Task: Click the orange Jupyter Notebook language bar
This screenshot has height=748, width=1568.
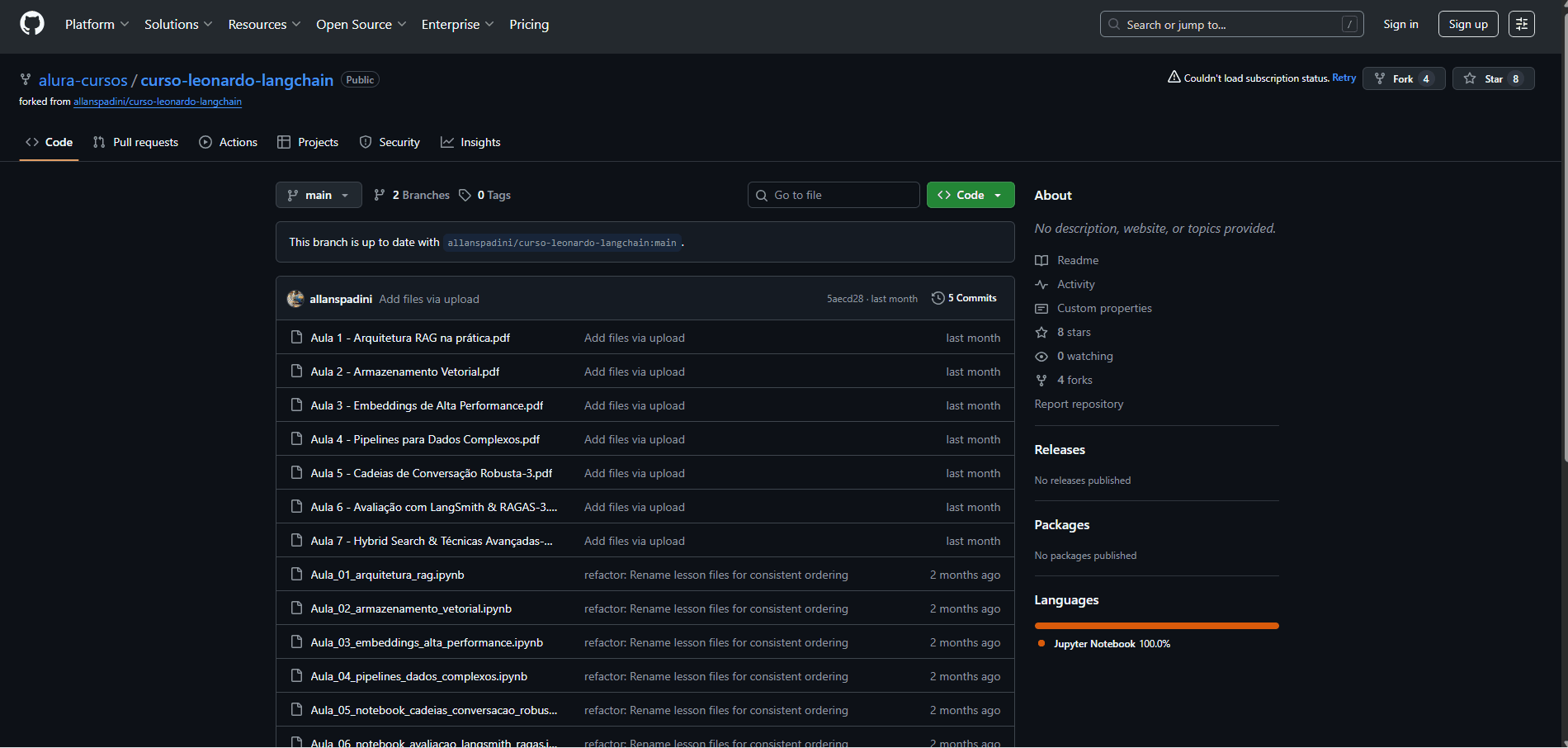Action: coord(1156,626)
